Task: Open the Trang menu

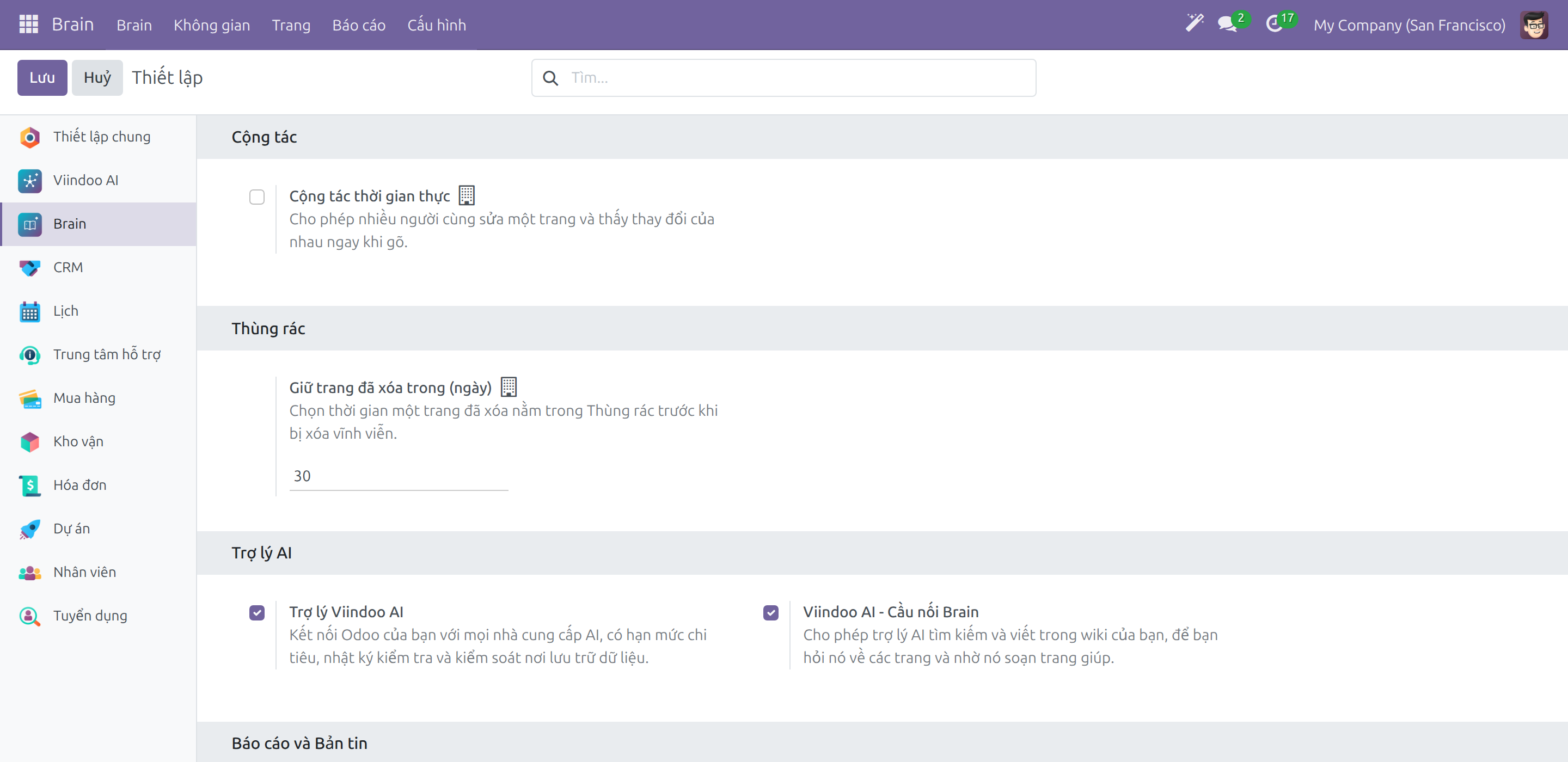Action: [291, 25]
